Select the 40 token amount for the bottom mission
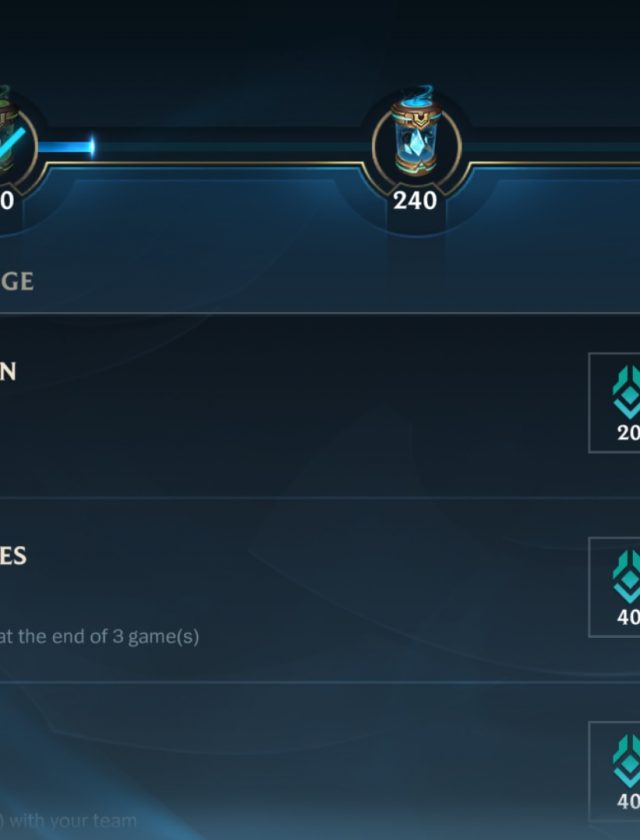 [x=628, y=801]
